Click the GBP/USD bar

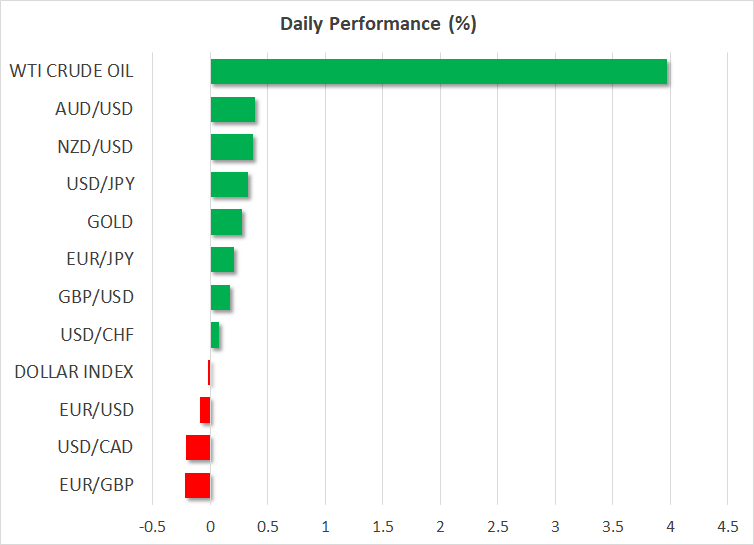(220, 297)
